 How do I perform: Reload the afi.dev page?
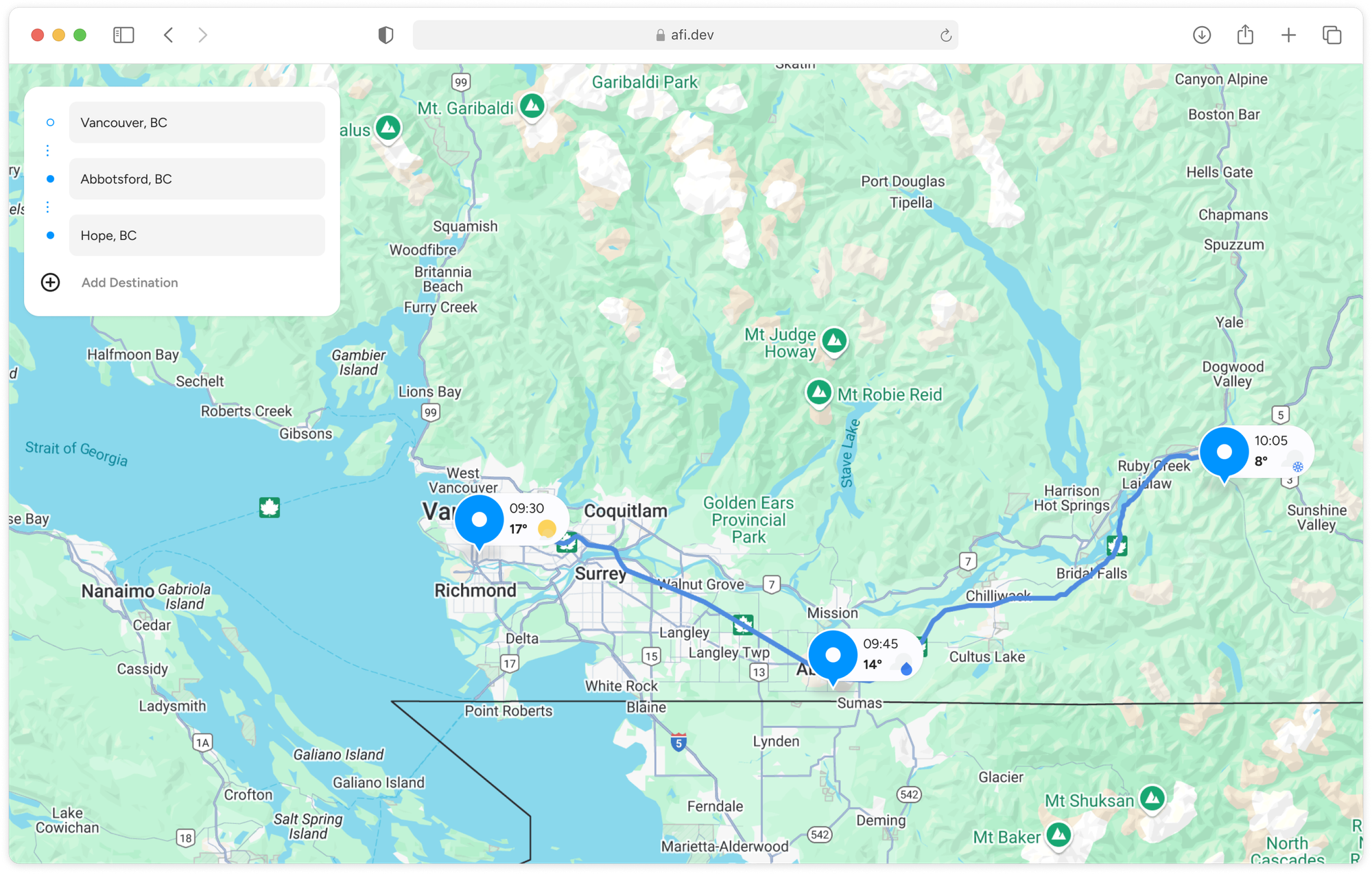(x=945, y=35)
